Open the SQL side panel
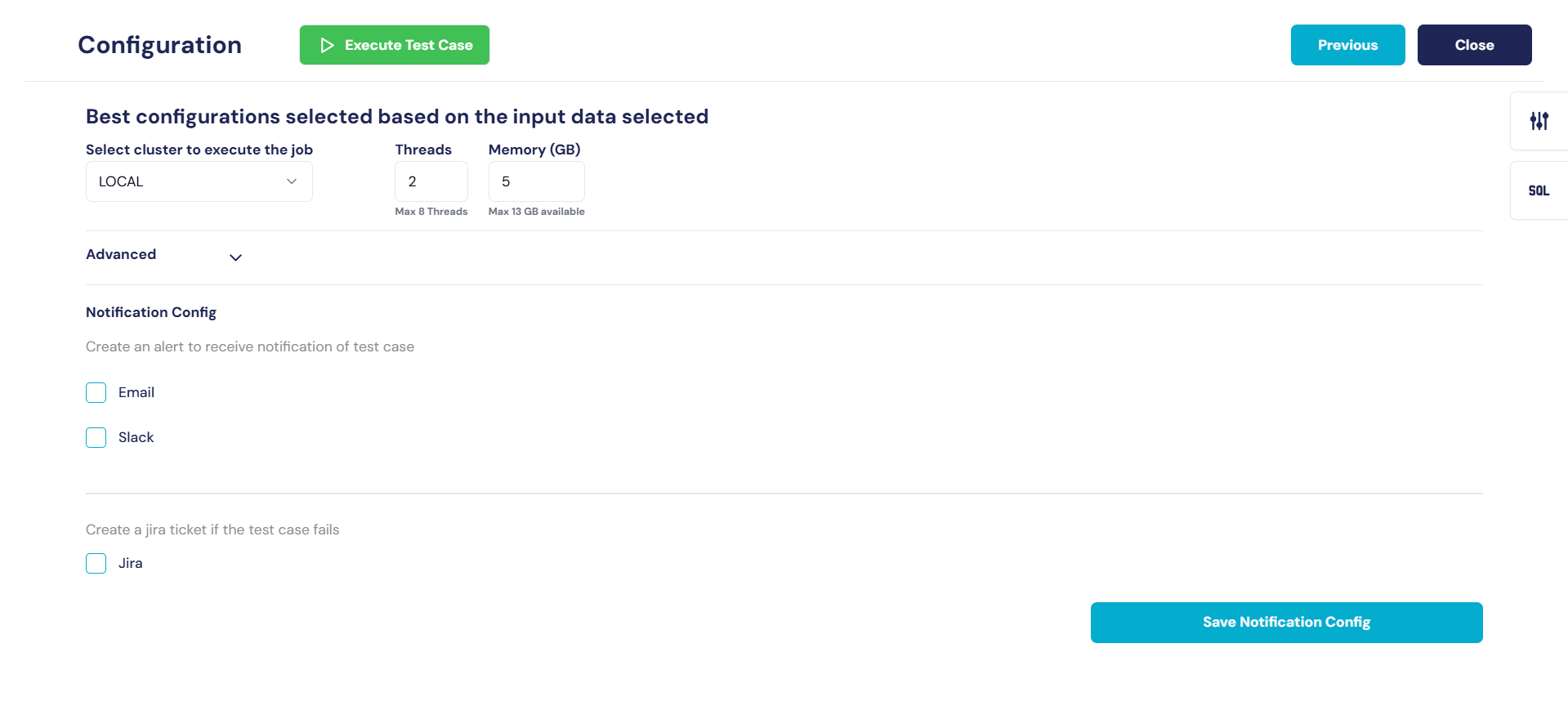The width and height of the screenshot is (1568, 706). tap(1539, 190)
